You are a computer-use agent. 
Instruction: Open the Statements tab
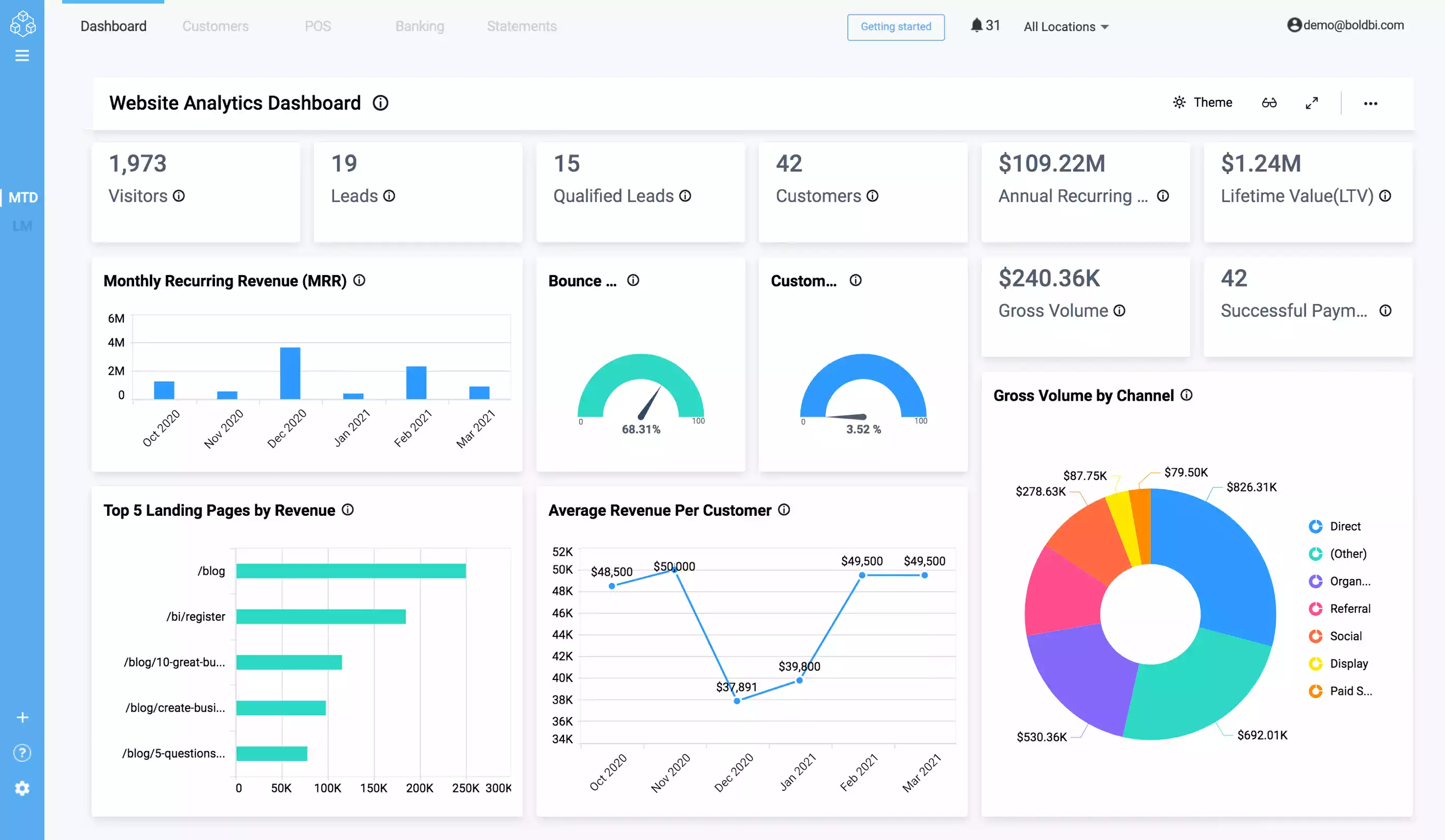tap(522, 26)
